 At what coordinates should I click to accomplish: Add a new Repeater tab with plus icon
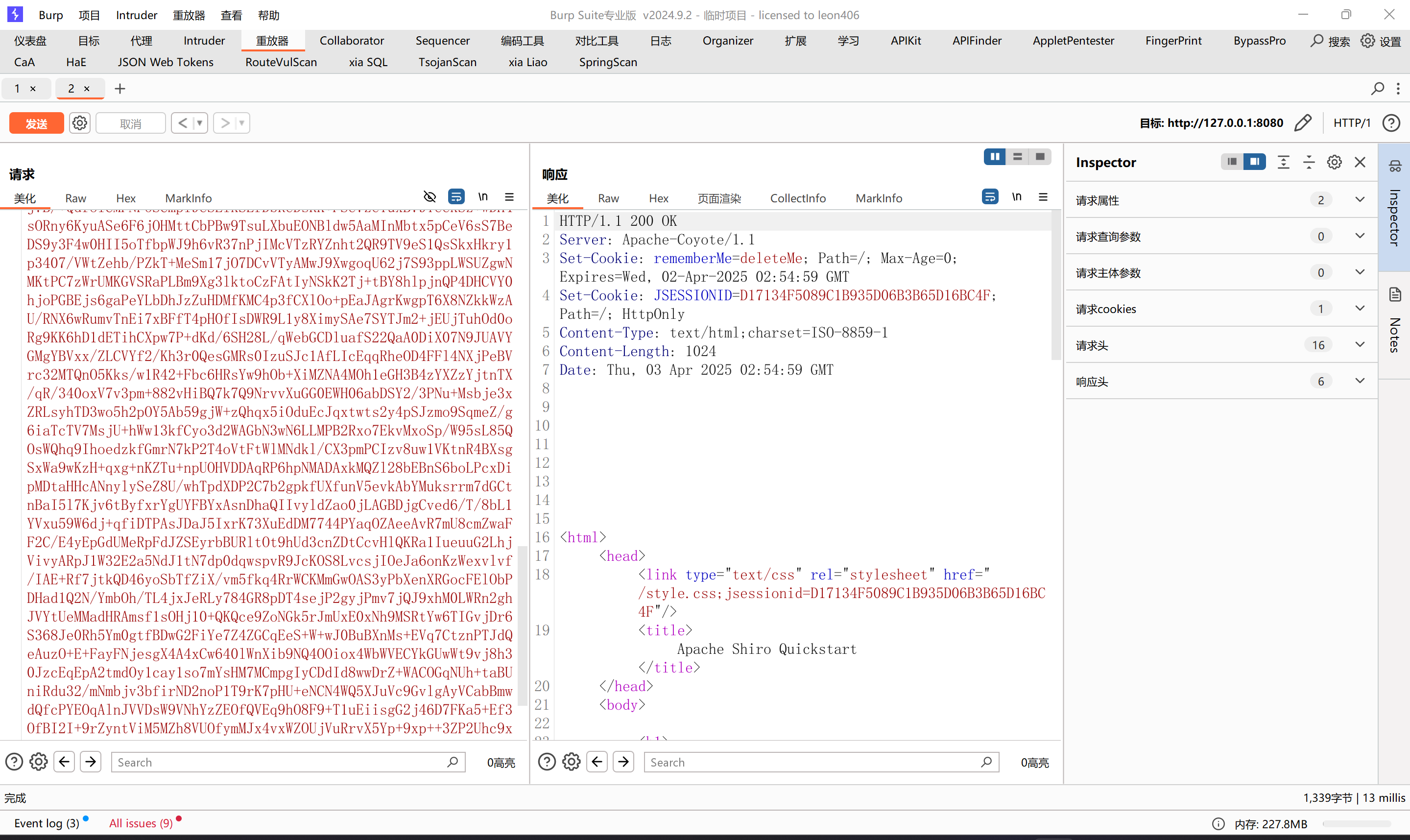120,88
